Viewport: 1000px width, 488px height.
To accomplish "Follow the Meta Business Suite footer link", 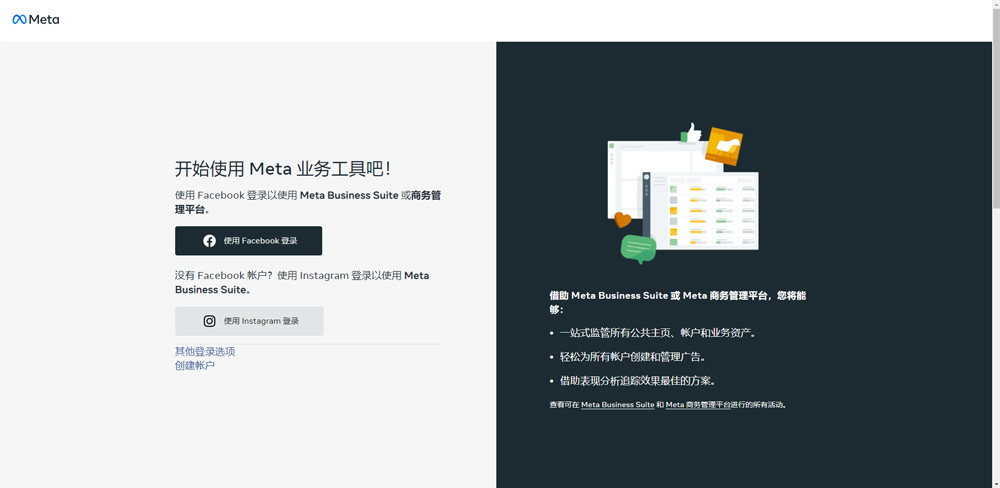I will (617, 405).
